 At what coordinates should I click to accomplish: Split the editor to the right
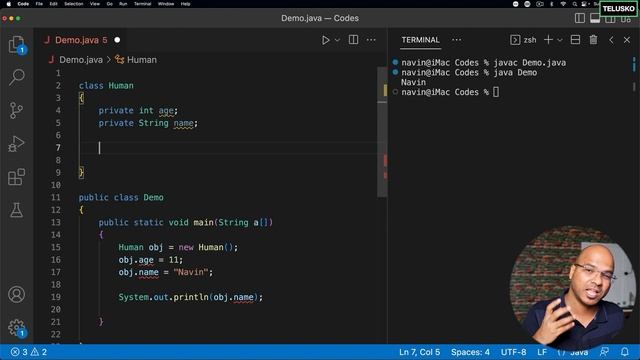353,40
